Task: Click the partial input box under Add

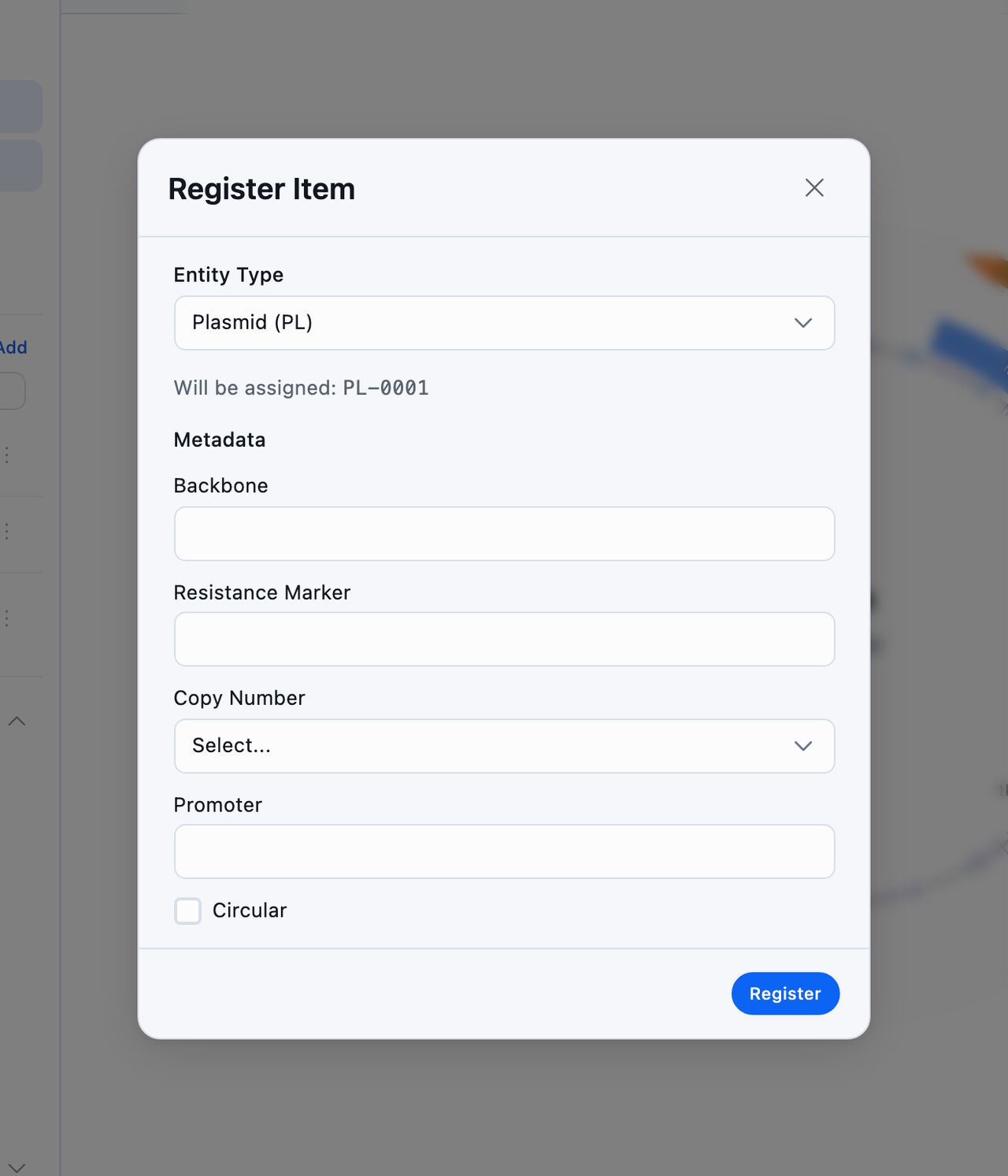Action: pos(13,391)
